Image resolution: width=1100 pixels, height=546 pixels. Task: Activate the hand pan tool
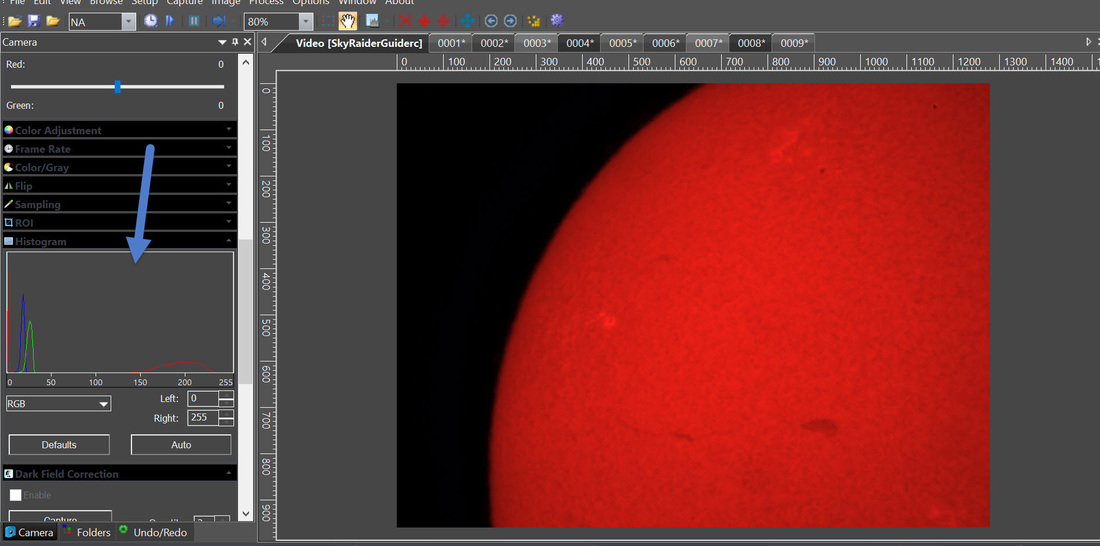click(347, 21)
